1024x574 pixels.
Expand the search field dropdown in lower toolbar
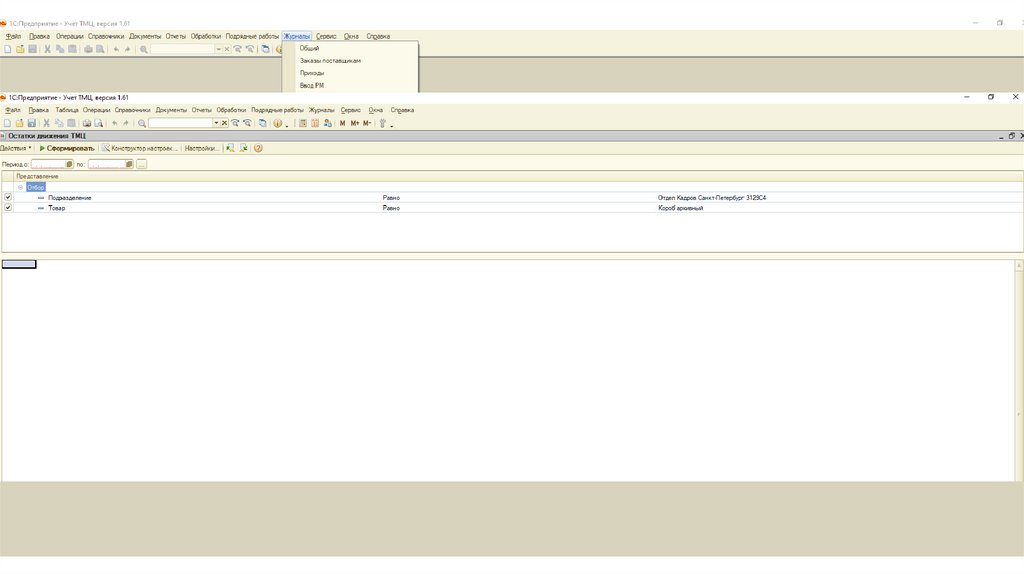click(216, 123)
